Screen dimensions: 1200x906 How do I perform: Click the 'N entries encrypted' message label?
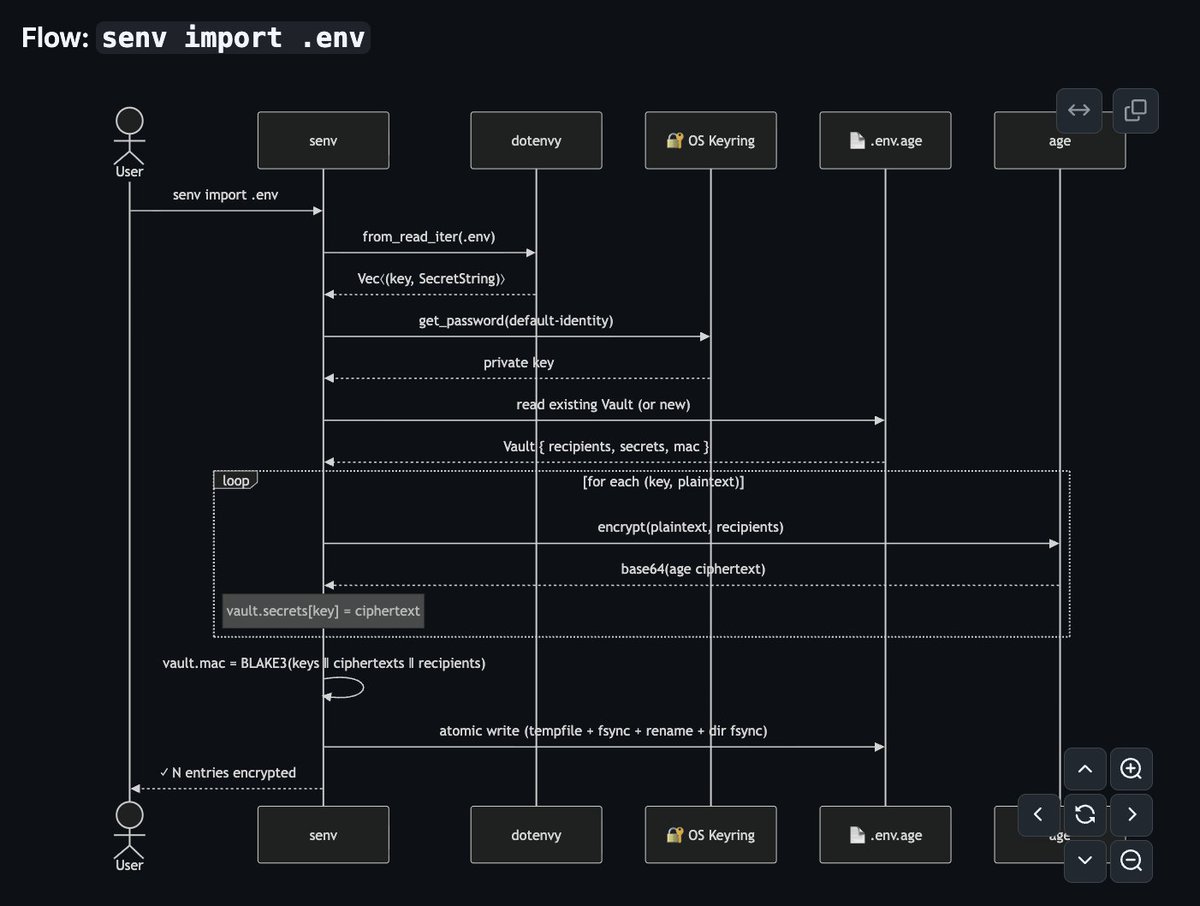[227, 773]
